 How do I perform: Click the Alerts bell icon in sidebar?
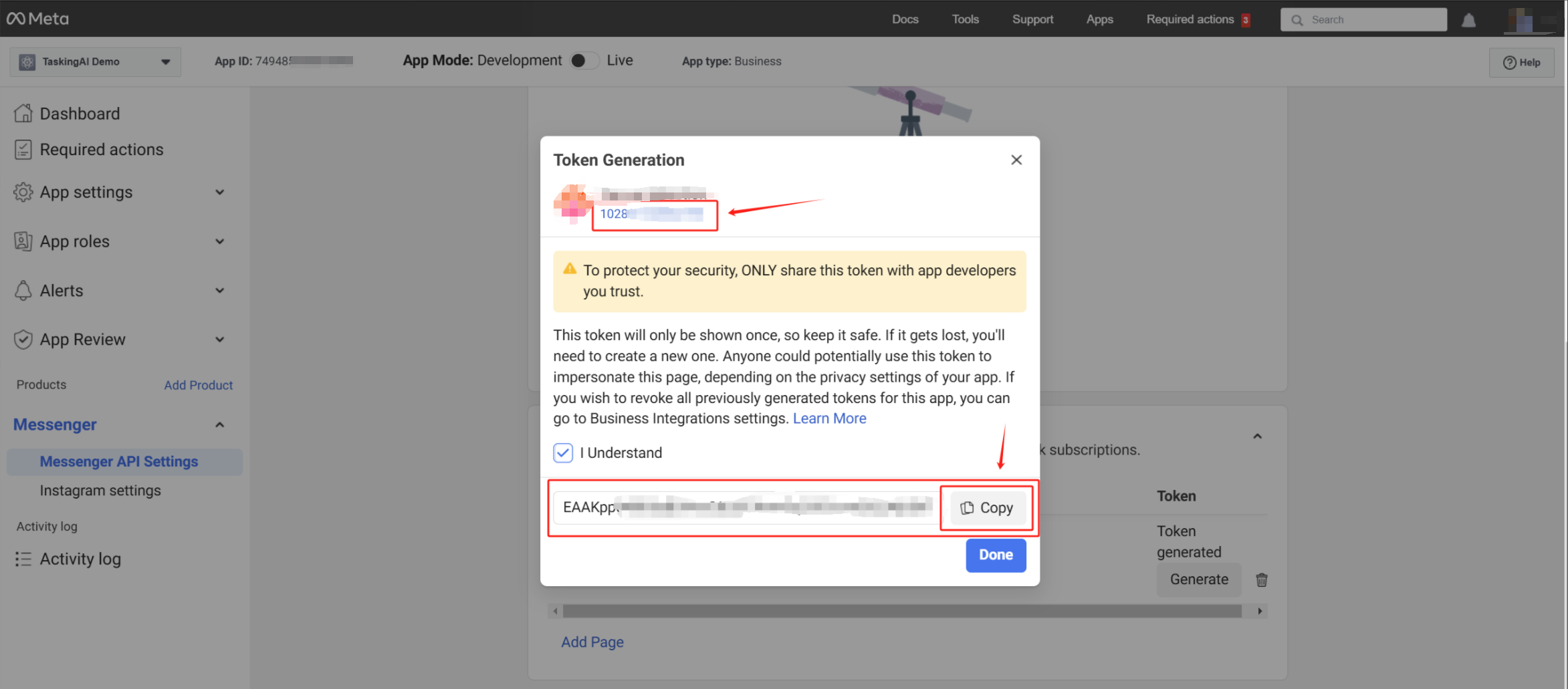pos(23,291)
